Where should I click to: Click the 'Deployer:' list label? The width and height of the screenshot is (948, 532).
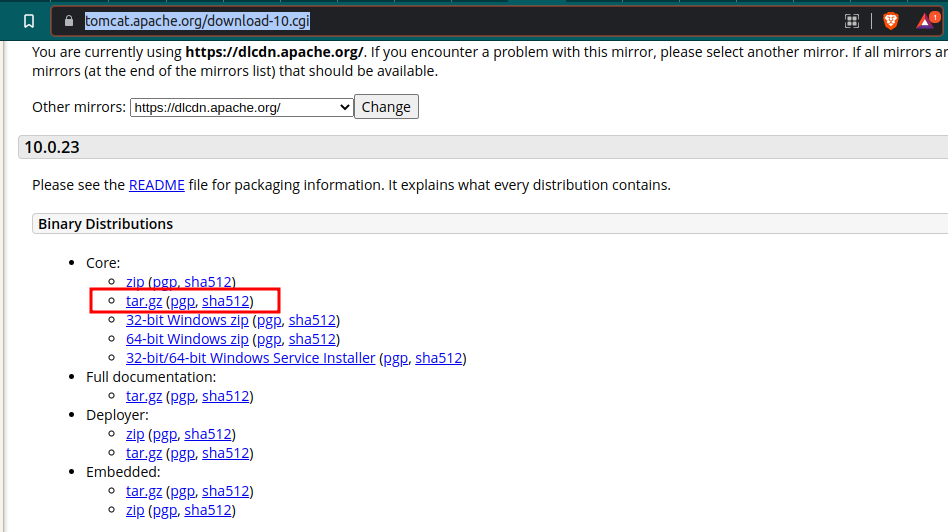[117, 415]
